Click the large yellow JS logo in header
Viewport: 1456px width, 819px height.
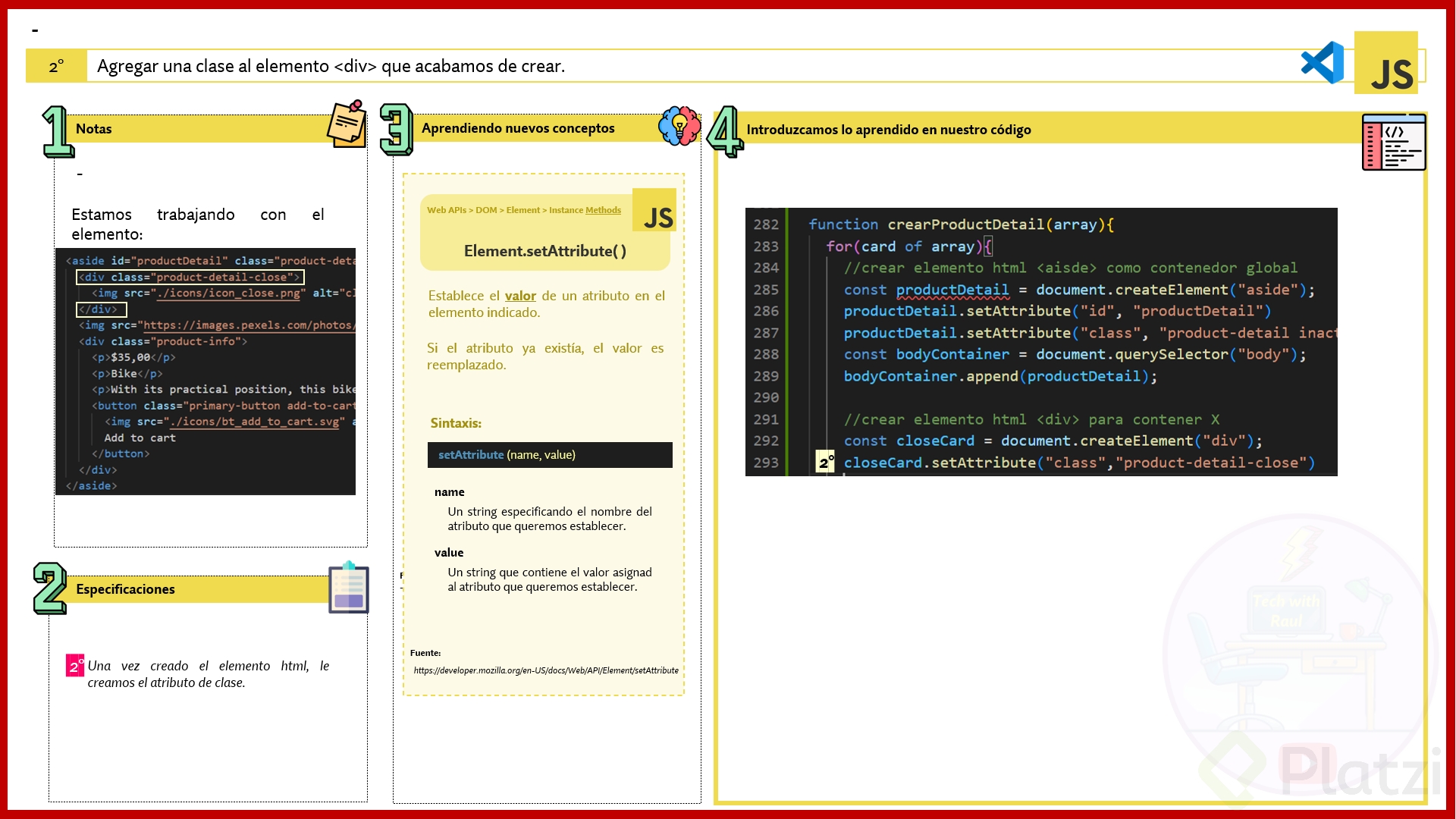(x=1386, y=63)
